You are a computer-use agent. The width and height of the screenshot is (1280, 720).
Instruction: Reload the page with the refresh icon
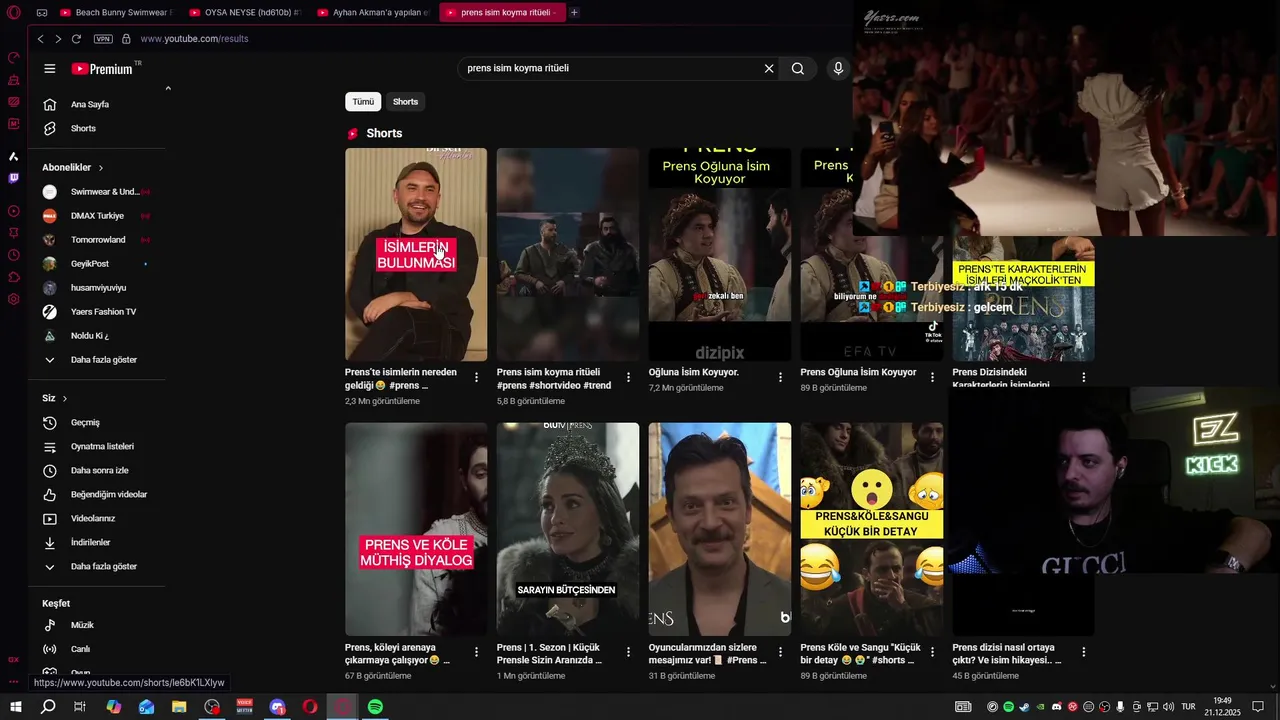point(76,39)
